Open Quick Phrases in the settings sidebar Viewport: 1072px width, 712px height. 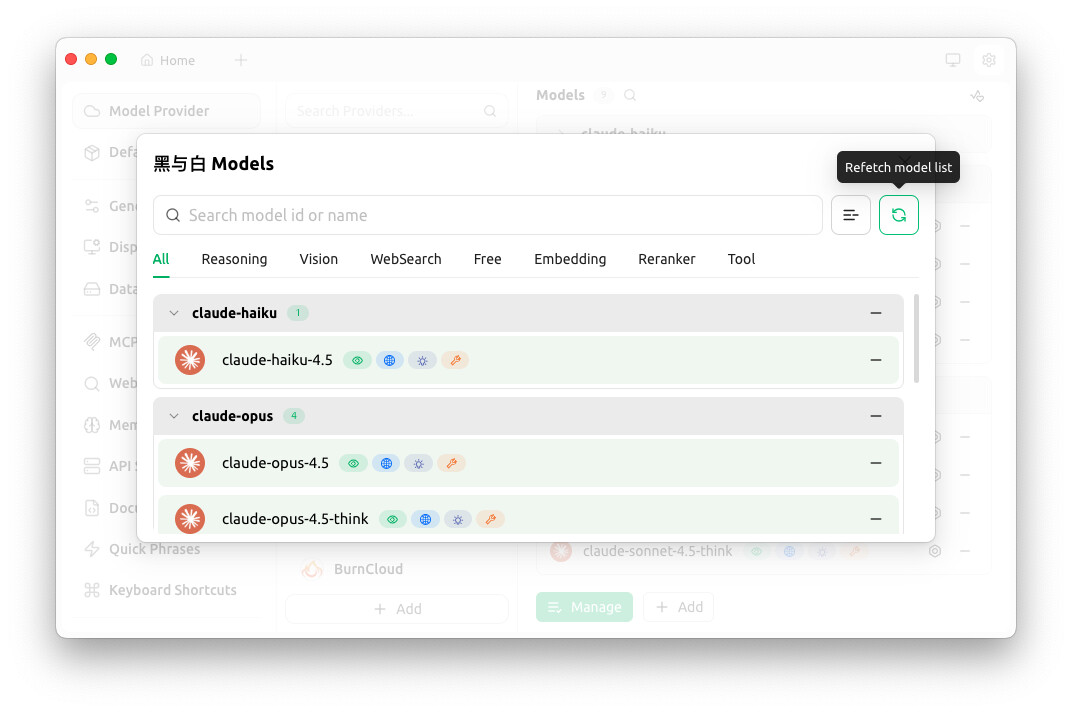click(x=166, y=549)
